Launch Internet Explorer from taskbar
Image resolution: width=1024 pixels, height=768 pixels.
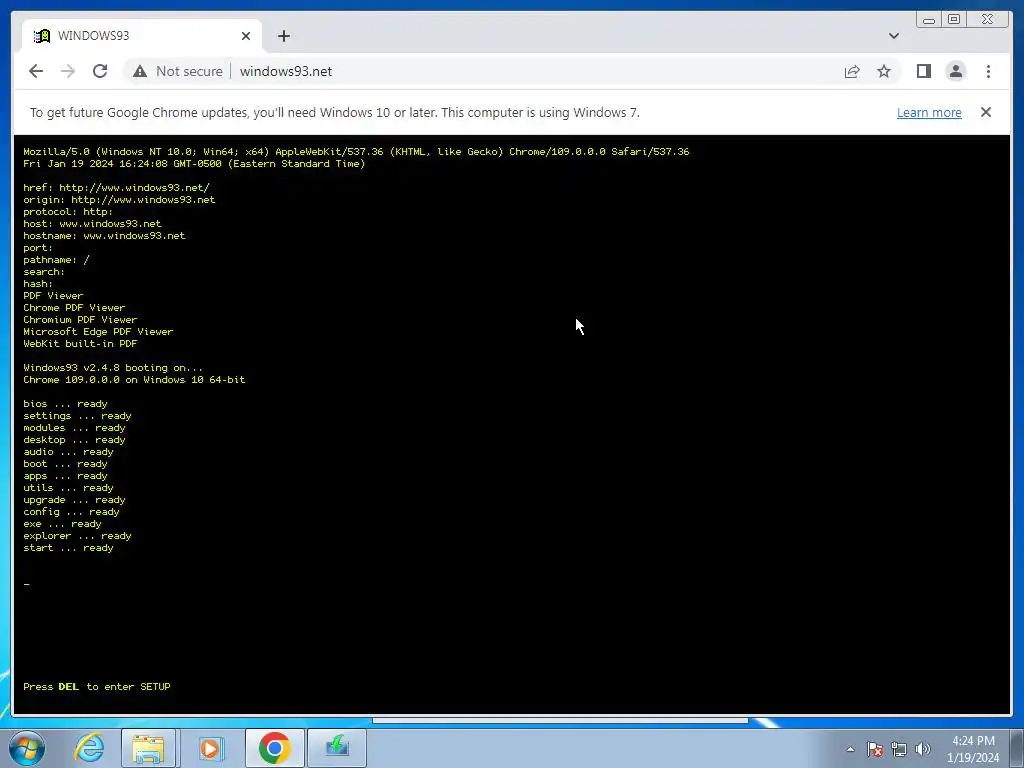click(x=89, y=748)
